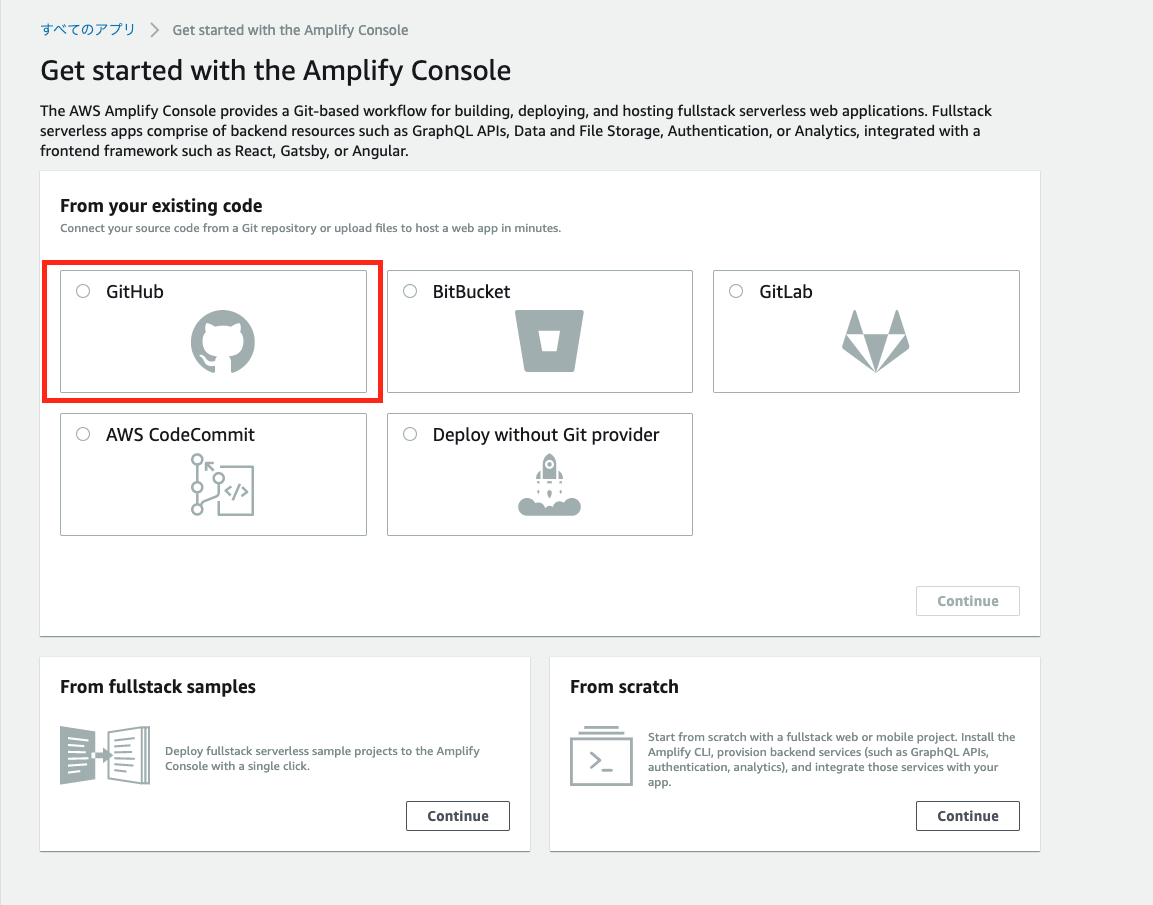Screen dimensions: 1153x905
Task: Click the Deploy without Git provider label
Action: [x=546, y=434]
